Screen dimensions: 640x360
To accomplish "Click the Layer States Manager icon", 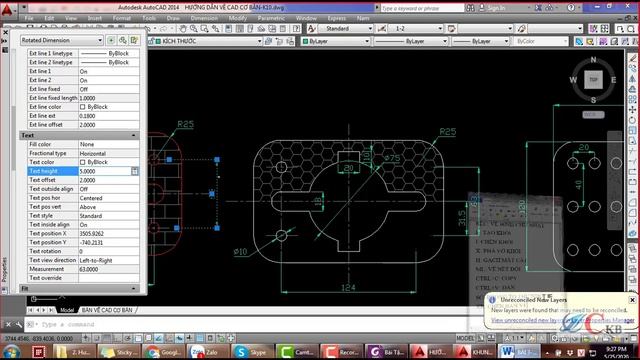I will point(290,41).
